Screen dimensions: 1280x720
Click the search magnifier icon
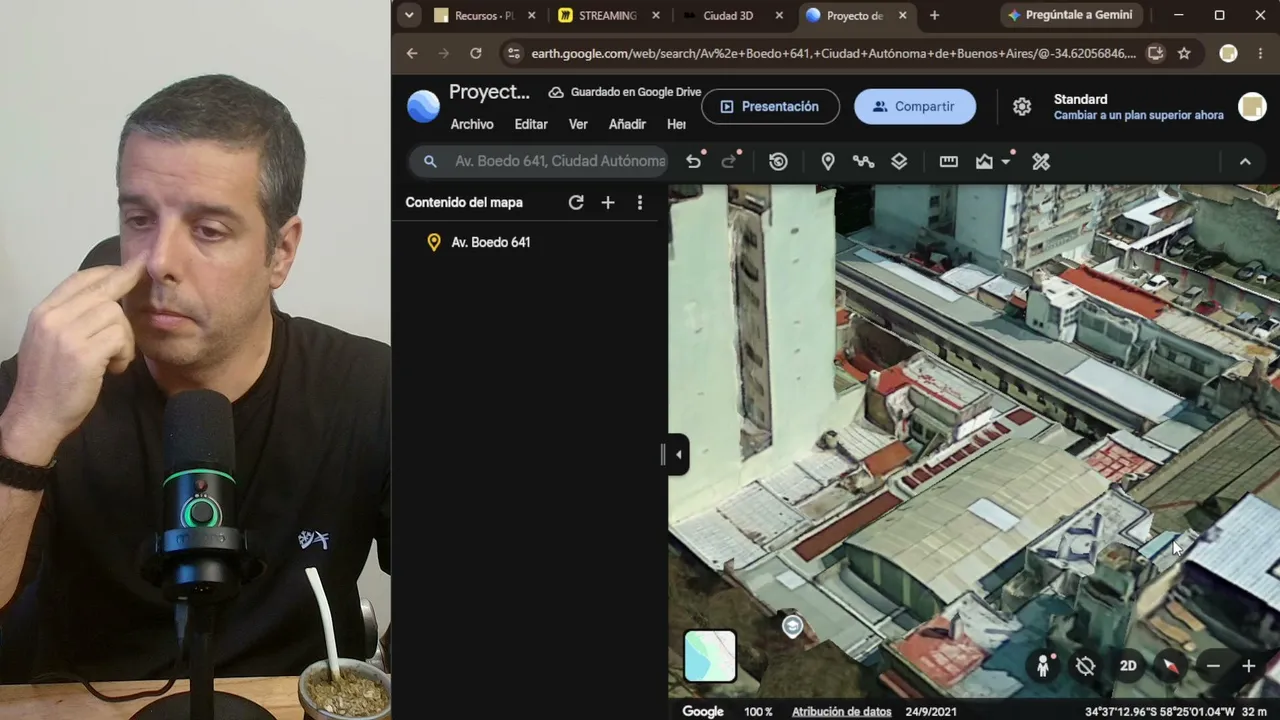[430, 161]
